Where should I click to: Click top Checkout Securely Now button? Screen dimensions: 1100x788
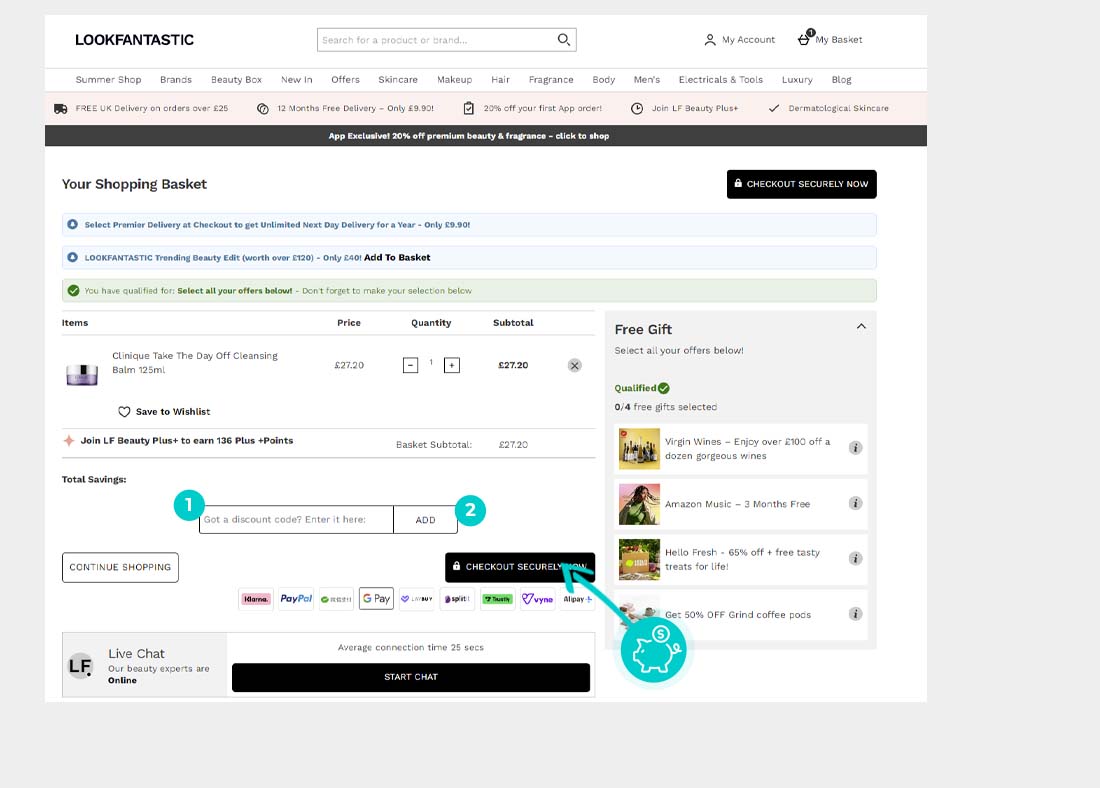pyautogui.click(x=801, y=184)
